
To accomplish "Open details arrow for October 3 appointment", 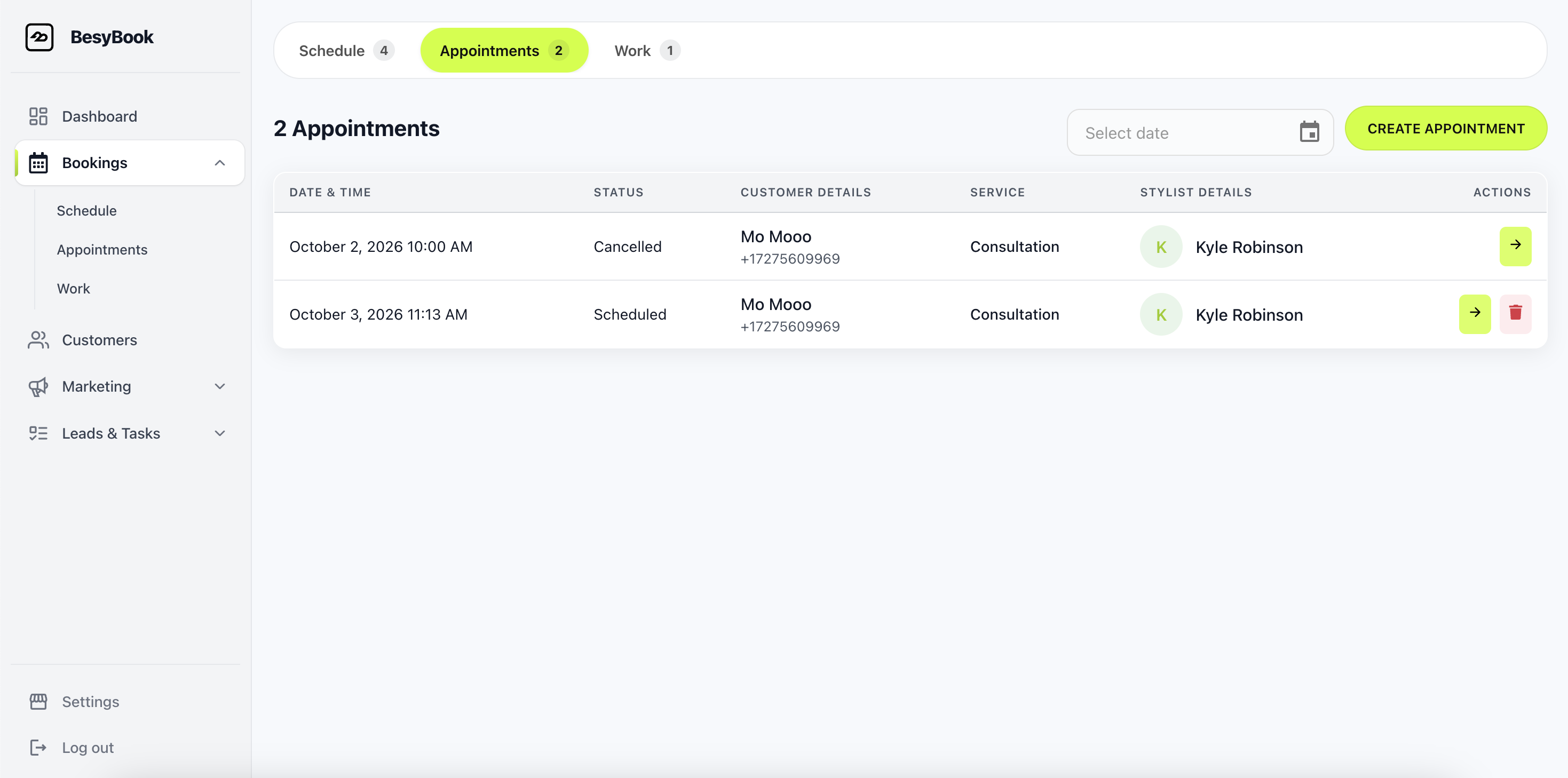I will click(1474, 314).
